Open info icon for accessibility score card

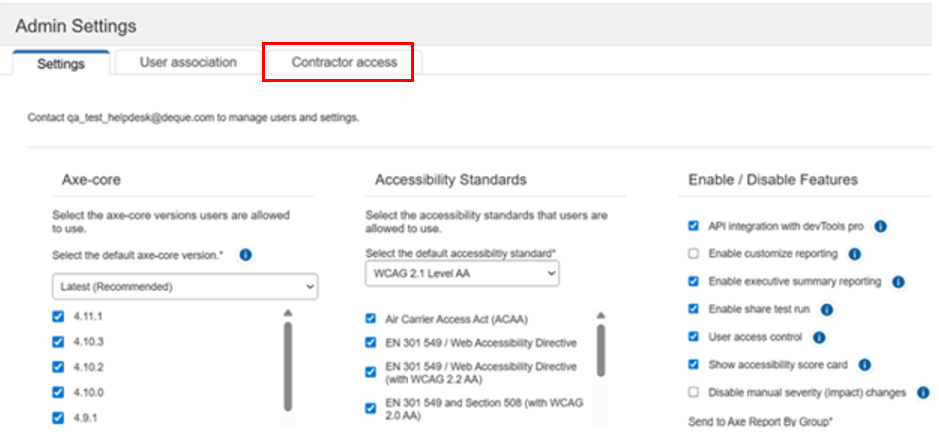coord(865,365)
